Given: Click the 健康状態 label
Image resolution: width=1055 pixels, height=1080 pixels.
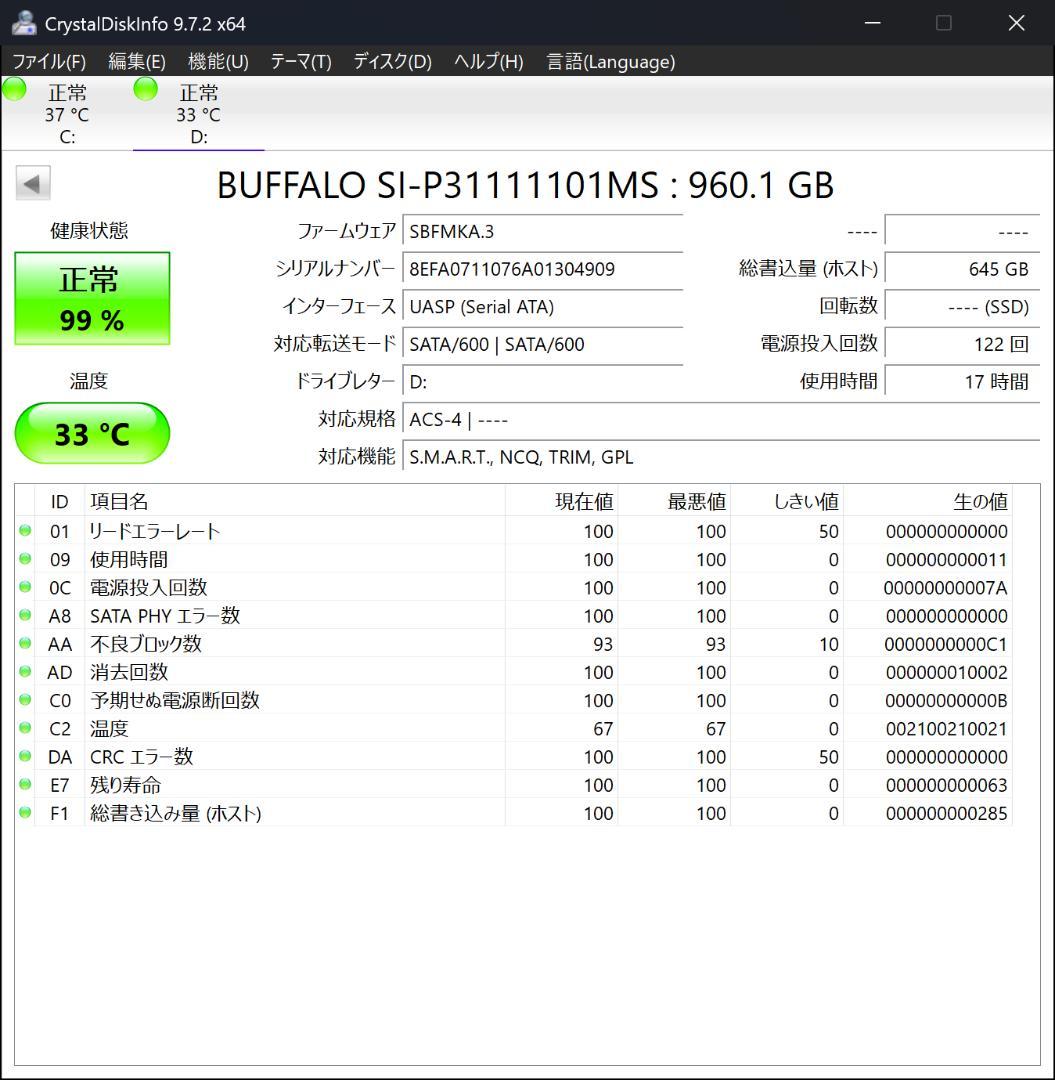Looking at the screenshot, I should tap(90, 230).
